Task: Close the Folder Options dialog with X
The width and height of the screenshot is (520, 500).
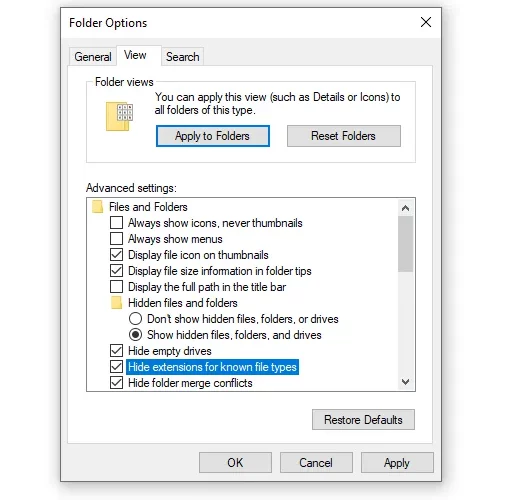Action: pos(426,22)
